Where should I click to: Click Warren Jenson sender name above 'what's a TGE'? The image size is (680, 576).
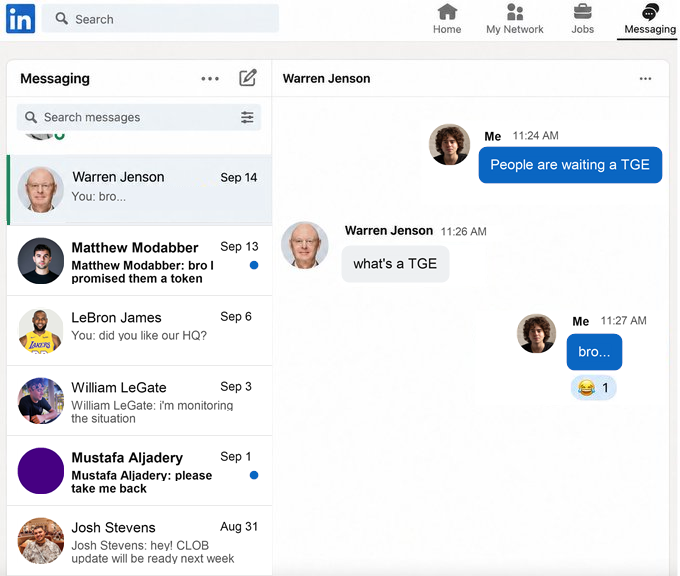pyautogui.click(x=389, y=231)
